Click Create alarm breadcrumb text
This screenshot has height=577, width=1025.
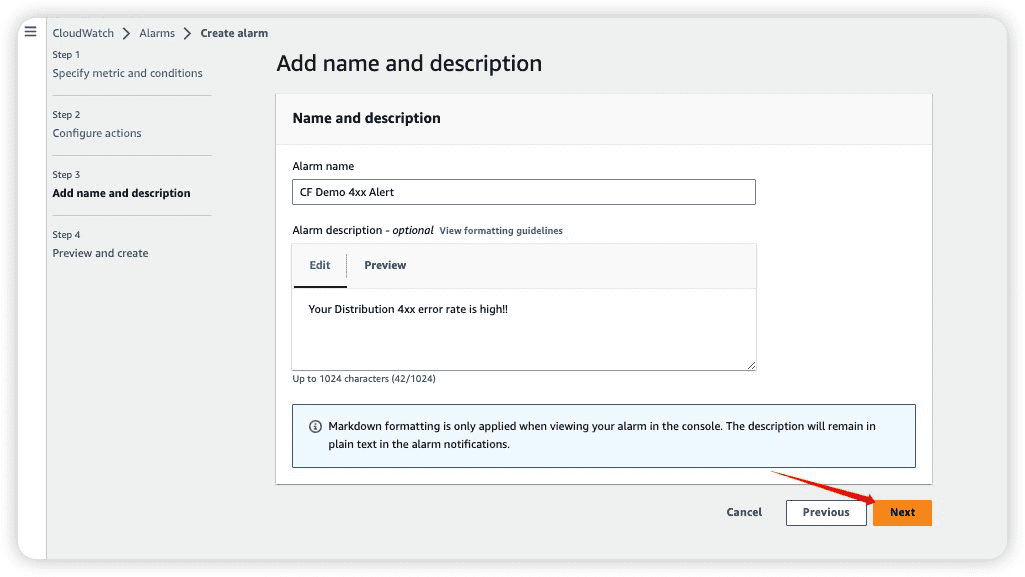pyautogui.click(x=234, y=33)
